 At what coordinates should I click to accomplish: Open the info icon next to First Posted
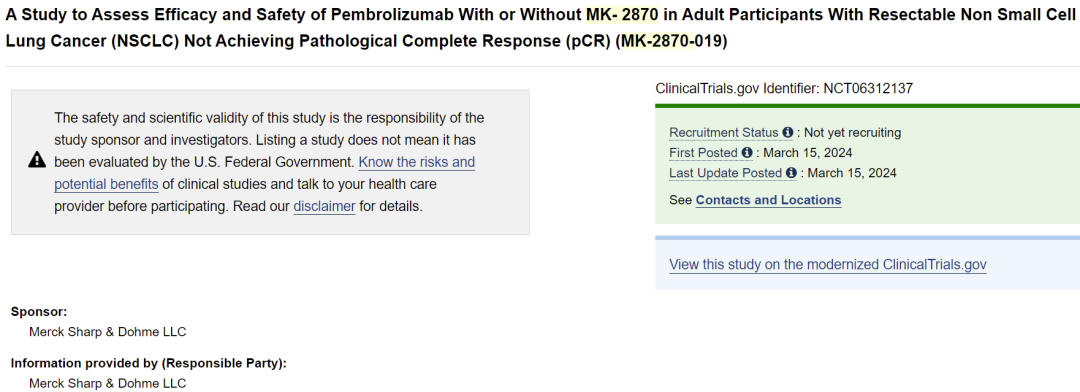[x=747, y=153]
